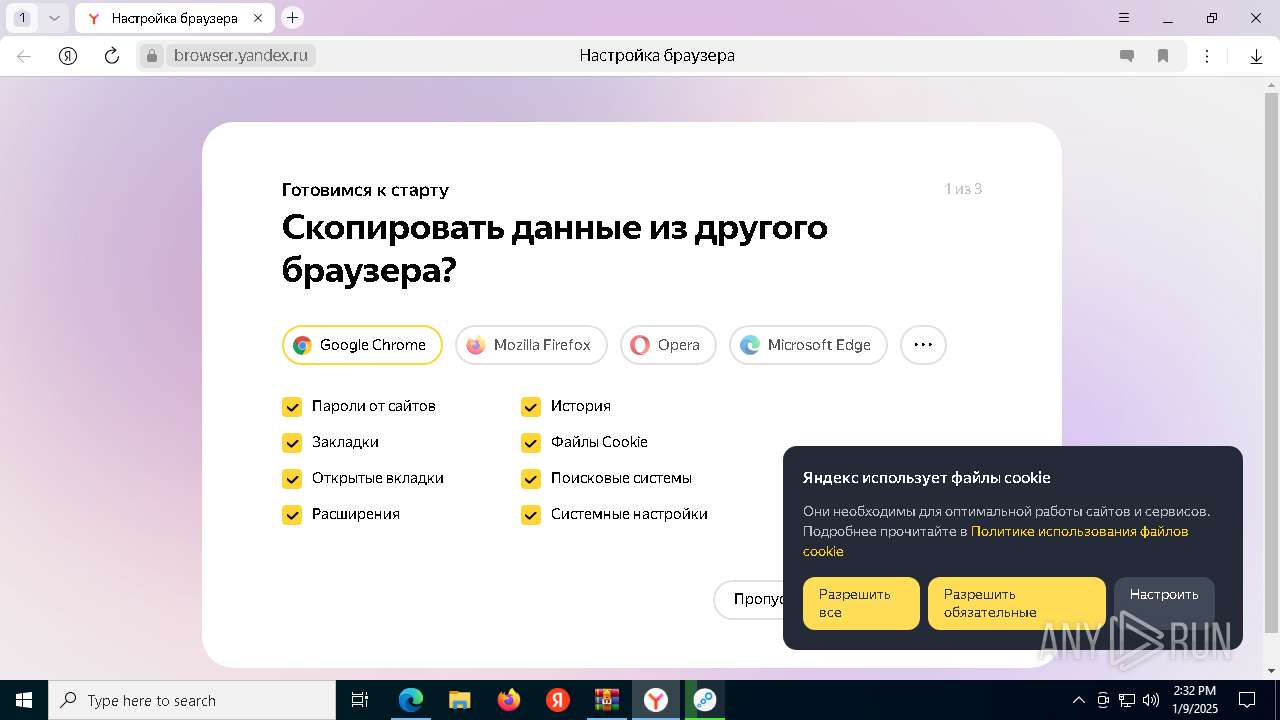The width and height of the screenshot is (1280, 720).
Task: Click the lock icon in address bar
Action: [152, 56]
